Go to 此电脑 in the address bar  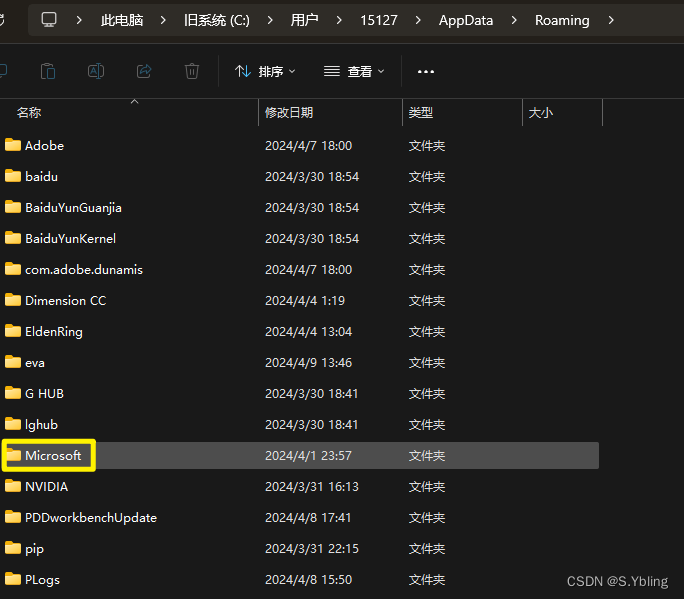(x=122, y=20)
